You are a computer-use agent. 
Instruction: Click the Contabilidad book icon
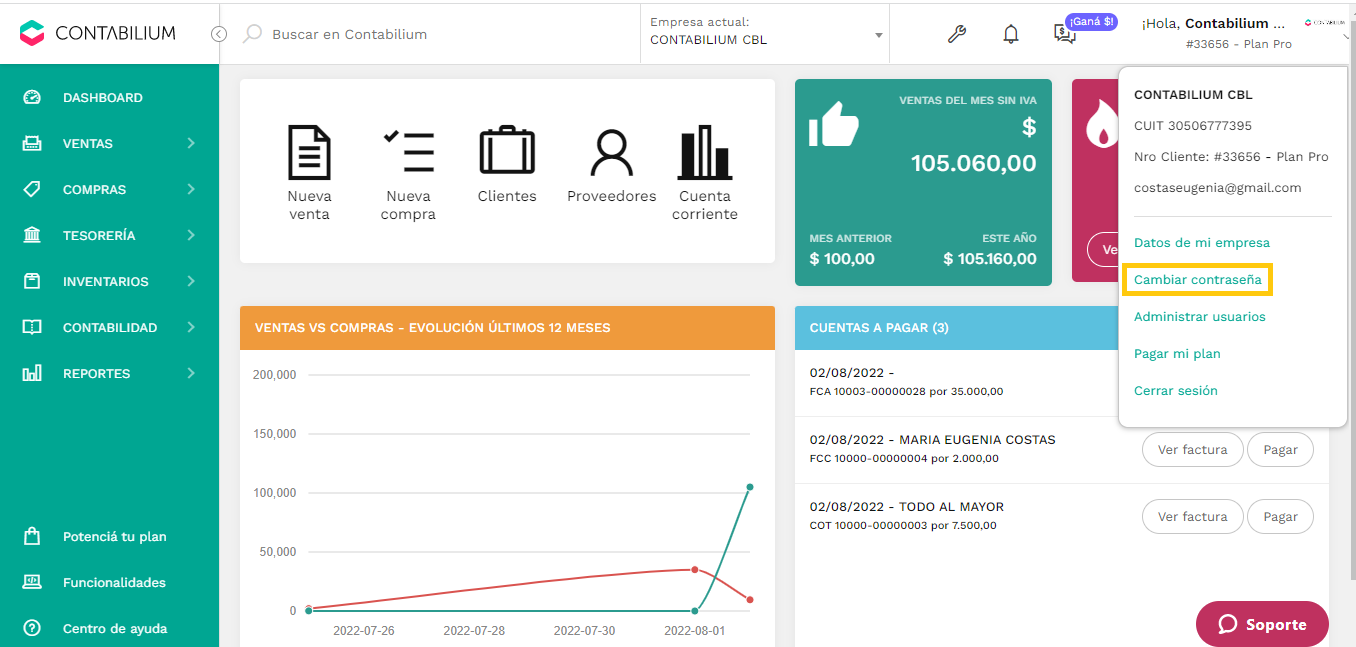tap(32, 327)
